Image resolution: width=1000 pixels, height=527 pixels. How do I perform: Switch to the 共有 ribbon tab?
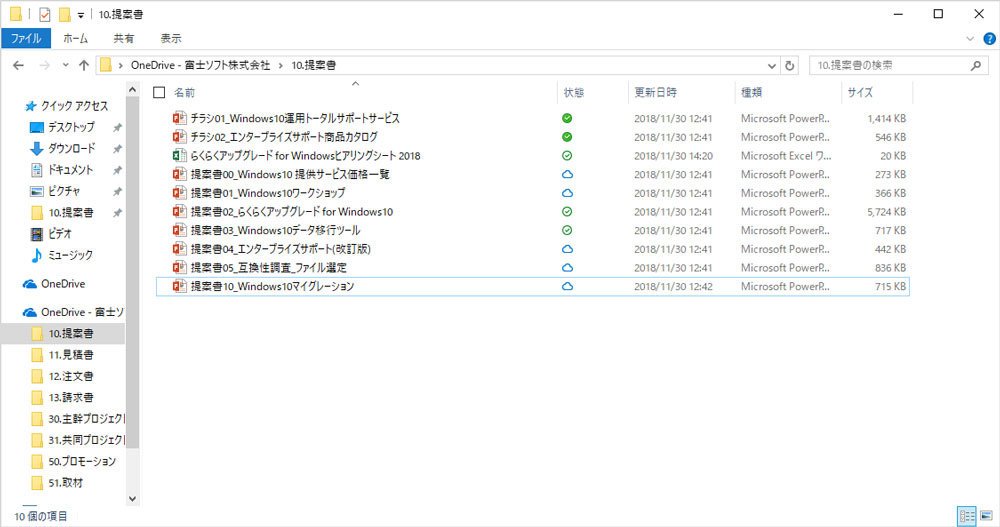[x=124, y=38]
